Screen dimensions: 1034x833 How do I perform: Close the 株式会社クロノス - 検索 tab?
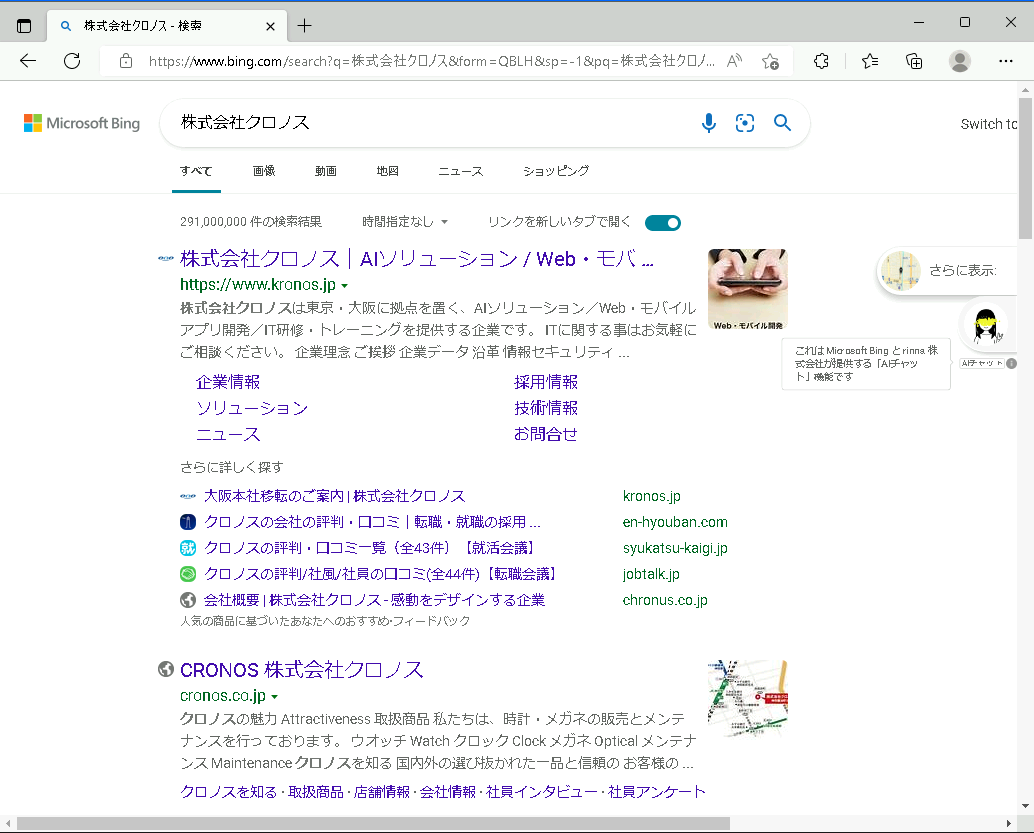(270, 26)
